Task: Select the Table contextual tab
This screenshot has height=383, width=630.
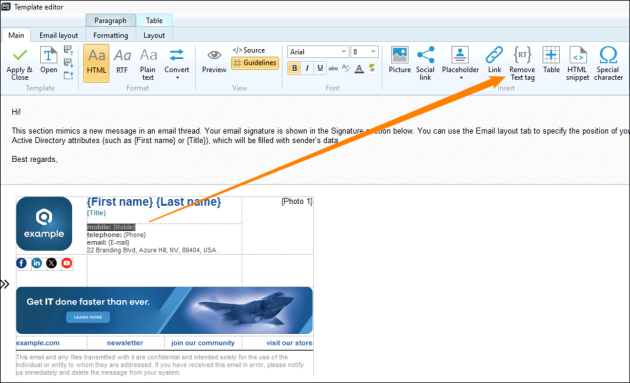Action: click(154, 20)
